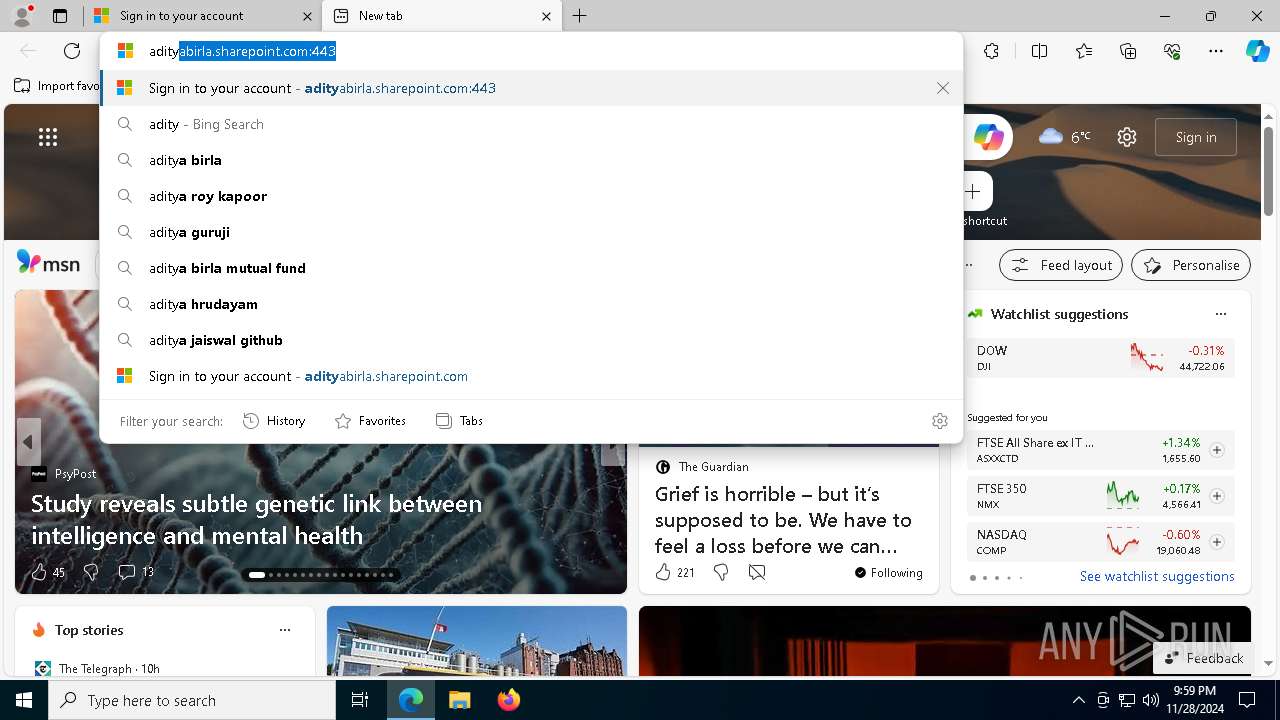This screenshot has height=720, width=1280.
Task: Dislike the Guardian grief article
Action: (720, 572)
